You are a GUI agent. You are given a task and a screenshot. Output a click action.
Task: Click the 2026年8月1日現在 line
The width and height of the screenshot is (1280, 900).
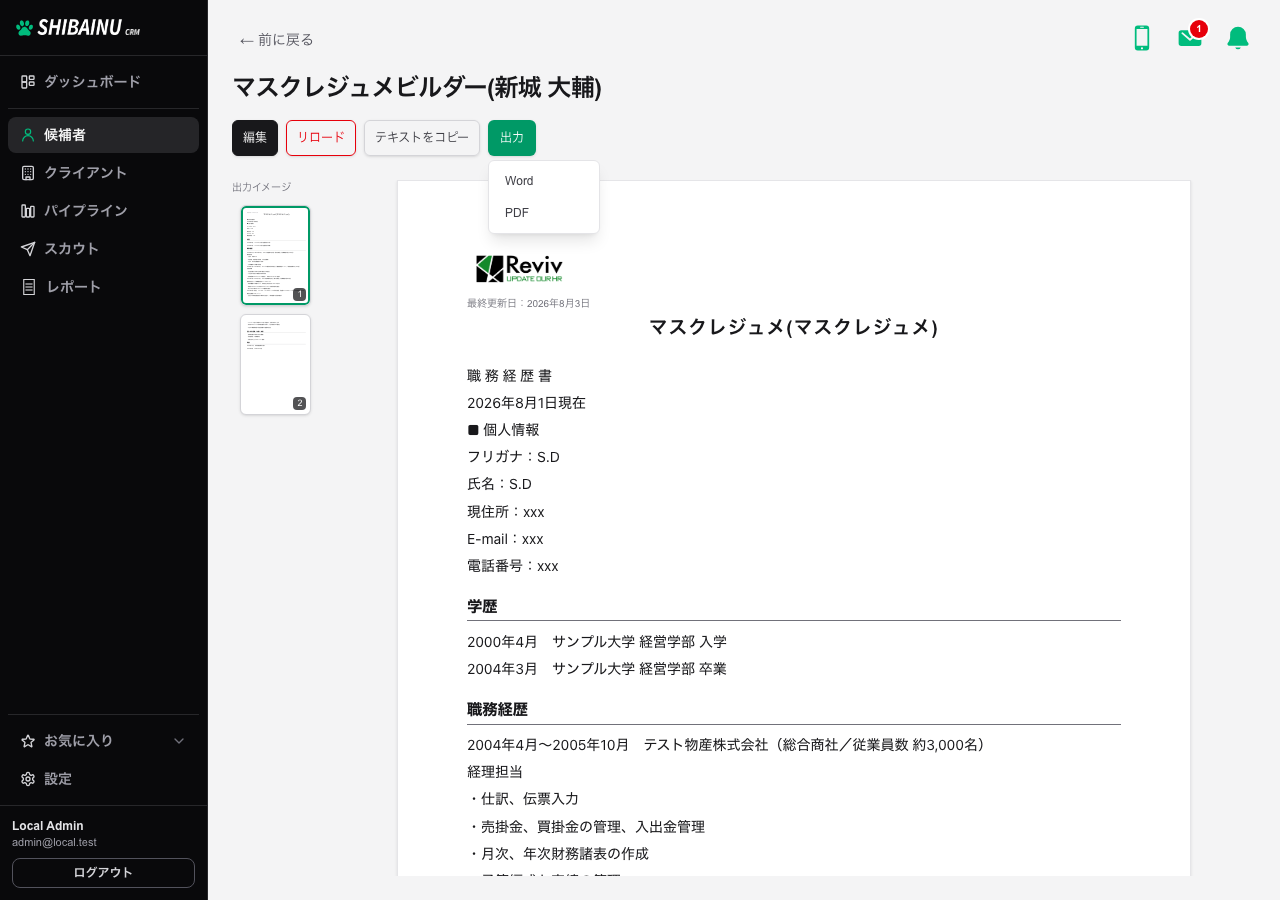(526, 403)
